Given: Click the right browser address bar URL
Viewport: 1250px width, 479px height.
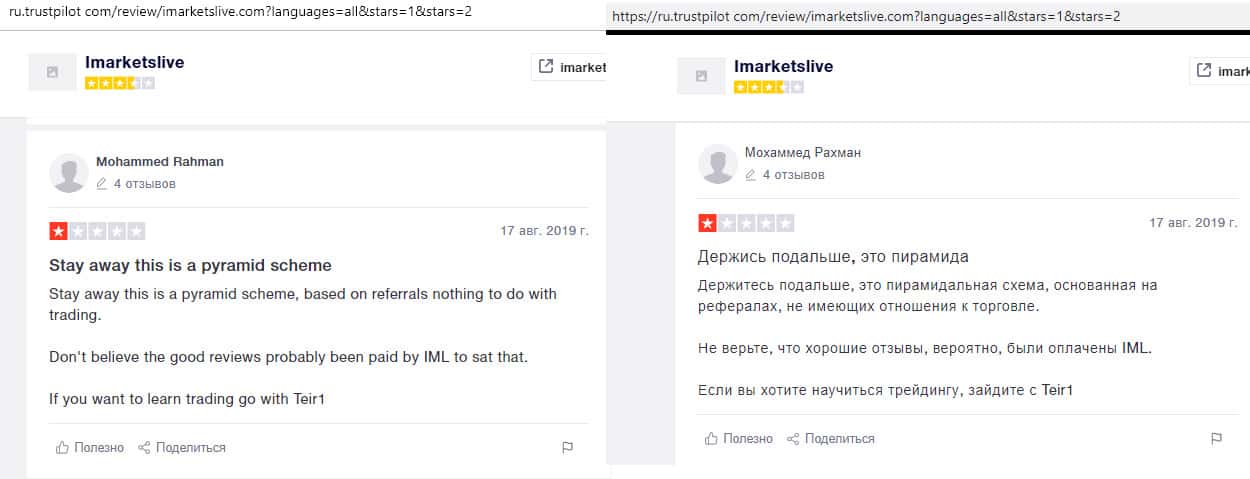Looking at the screenshot, I should click(865, 16).
